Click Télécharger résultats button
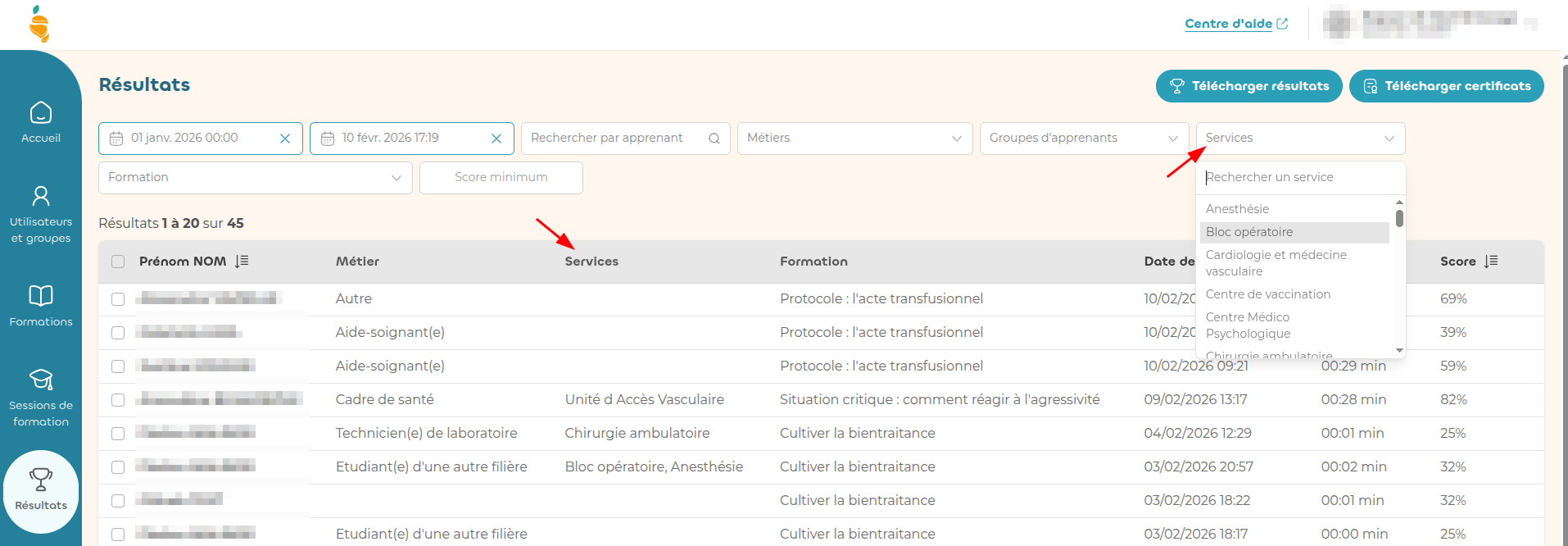 pyautogui.click(x=1249, y=86)
